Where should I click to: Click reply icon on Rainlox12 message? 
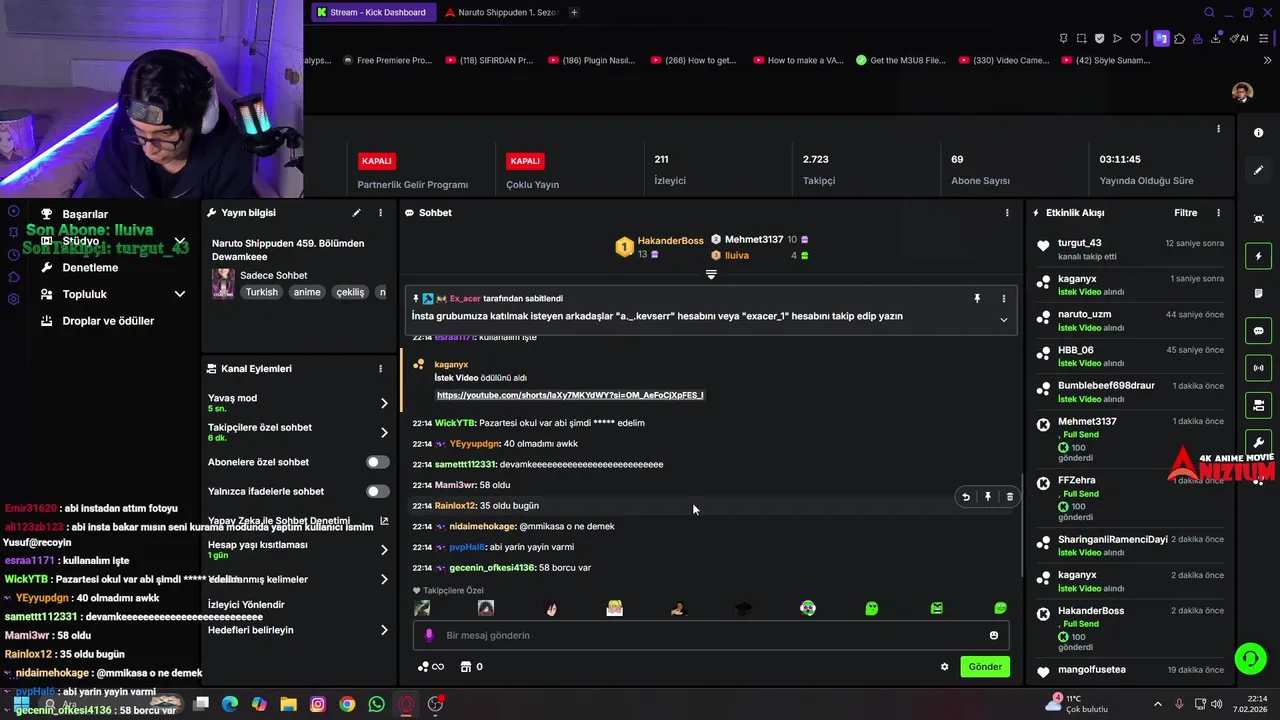coord(965,497)
